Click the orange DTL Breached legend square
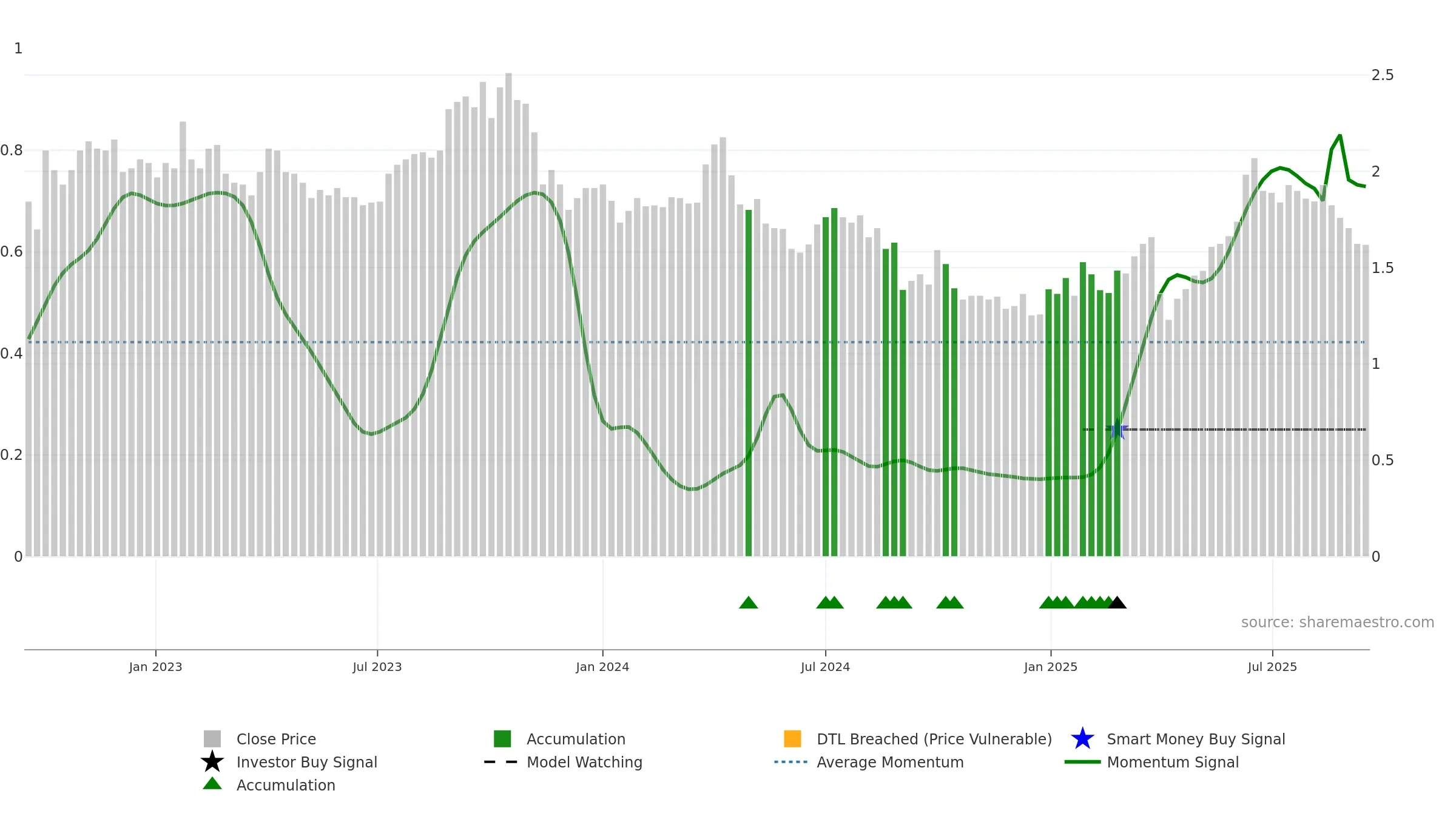Viewport: 1456px width, 819px height. [x=792, y=738]
